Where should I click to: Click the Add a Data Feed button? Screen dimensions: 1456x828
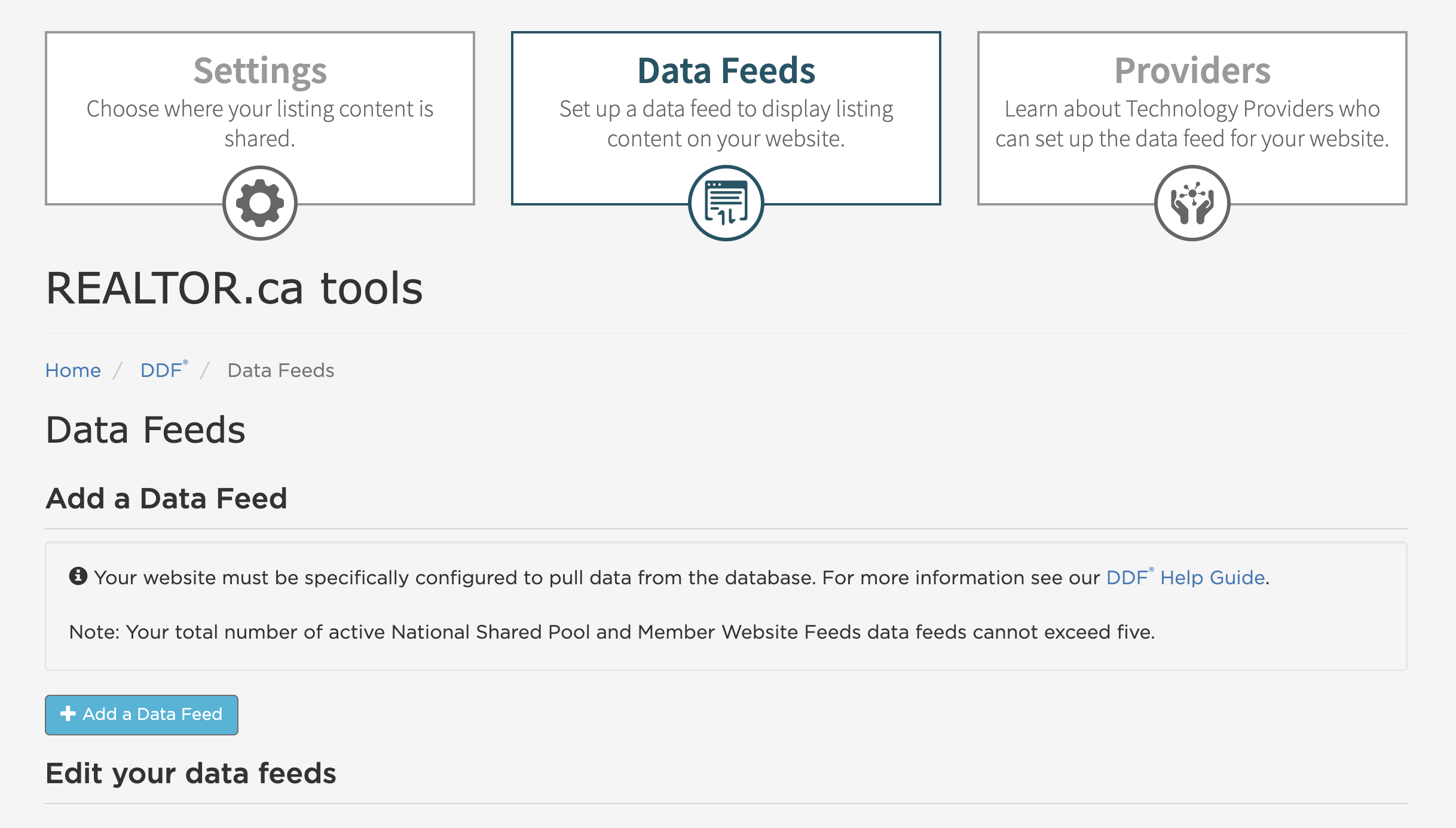pos(141,714)
